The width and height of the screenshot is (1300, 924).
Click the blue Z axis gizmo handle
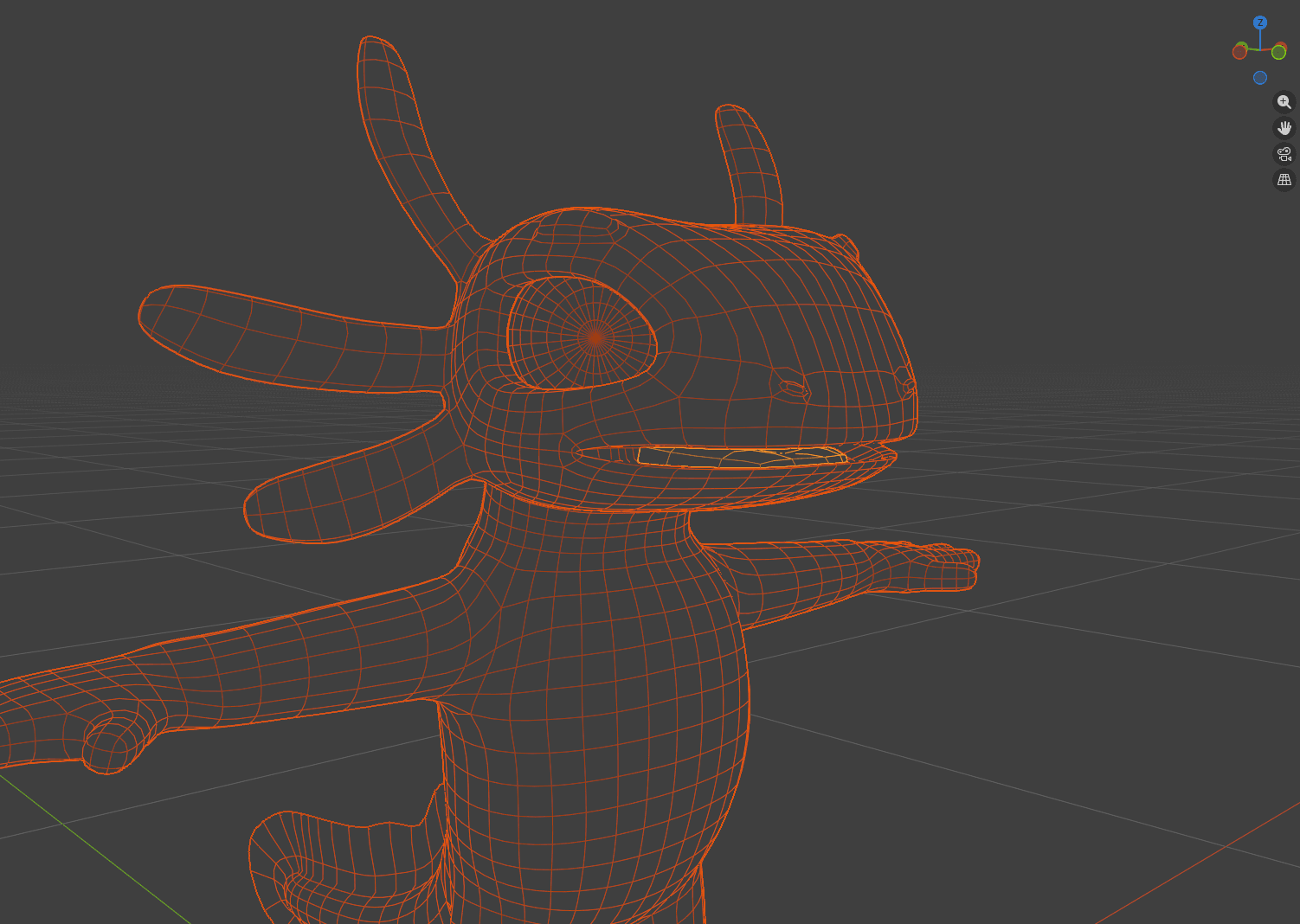[1260, 22]
